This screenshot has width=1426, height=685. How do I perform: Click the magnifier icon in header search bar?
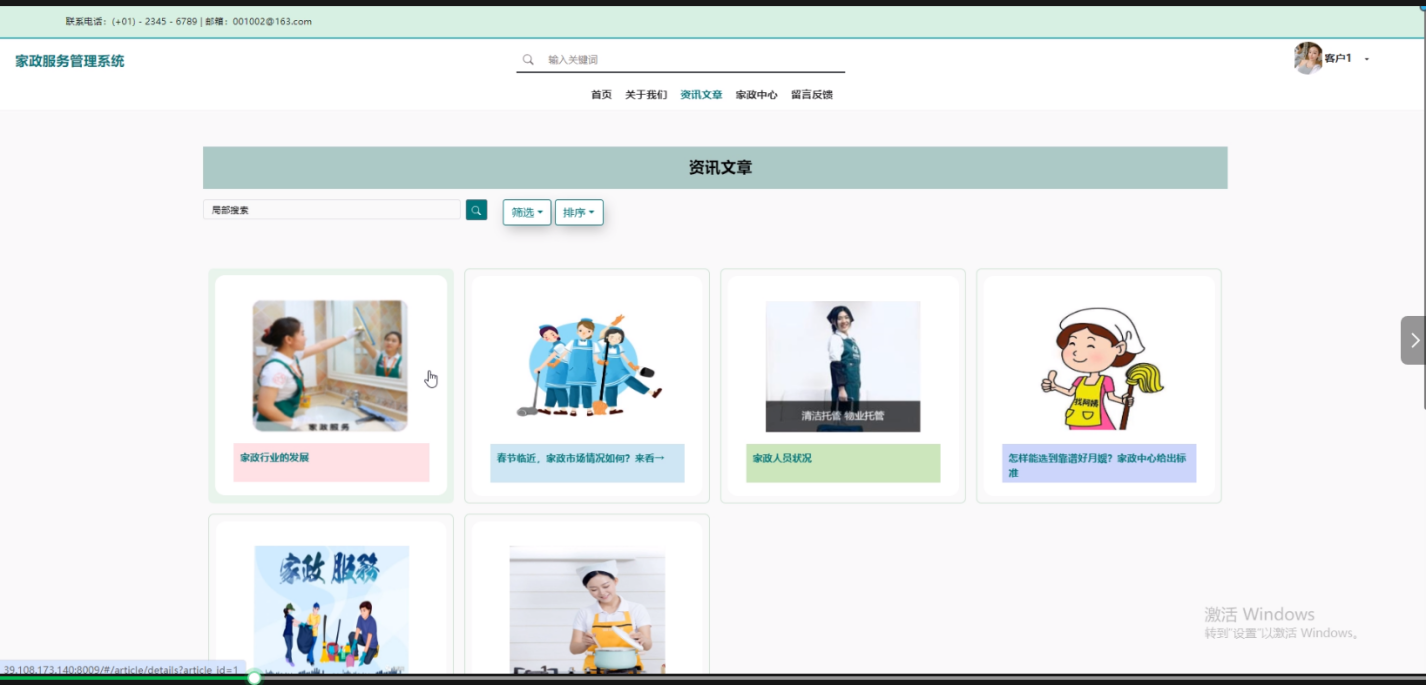click(x=528, y=60)
